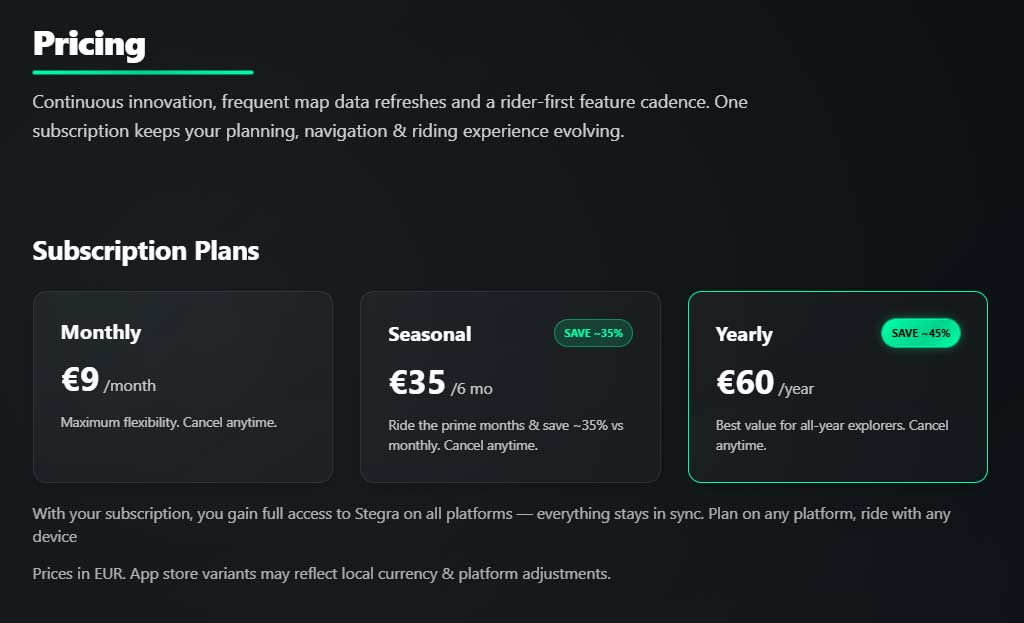Click the "Continuous innovation" intro paragraph

[x=389, y=116]
